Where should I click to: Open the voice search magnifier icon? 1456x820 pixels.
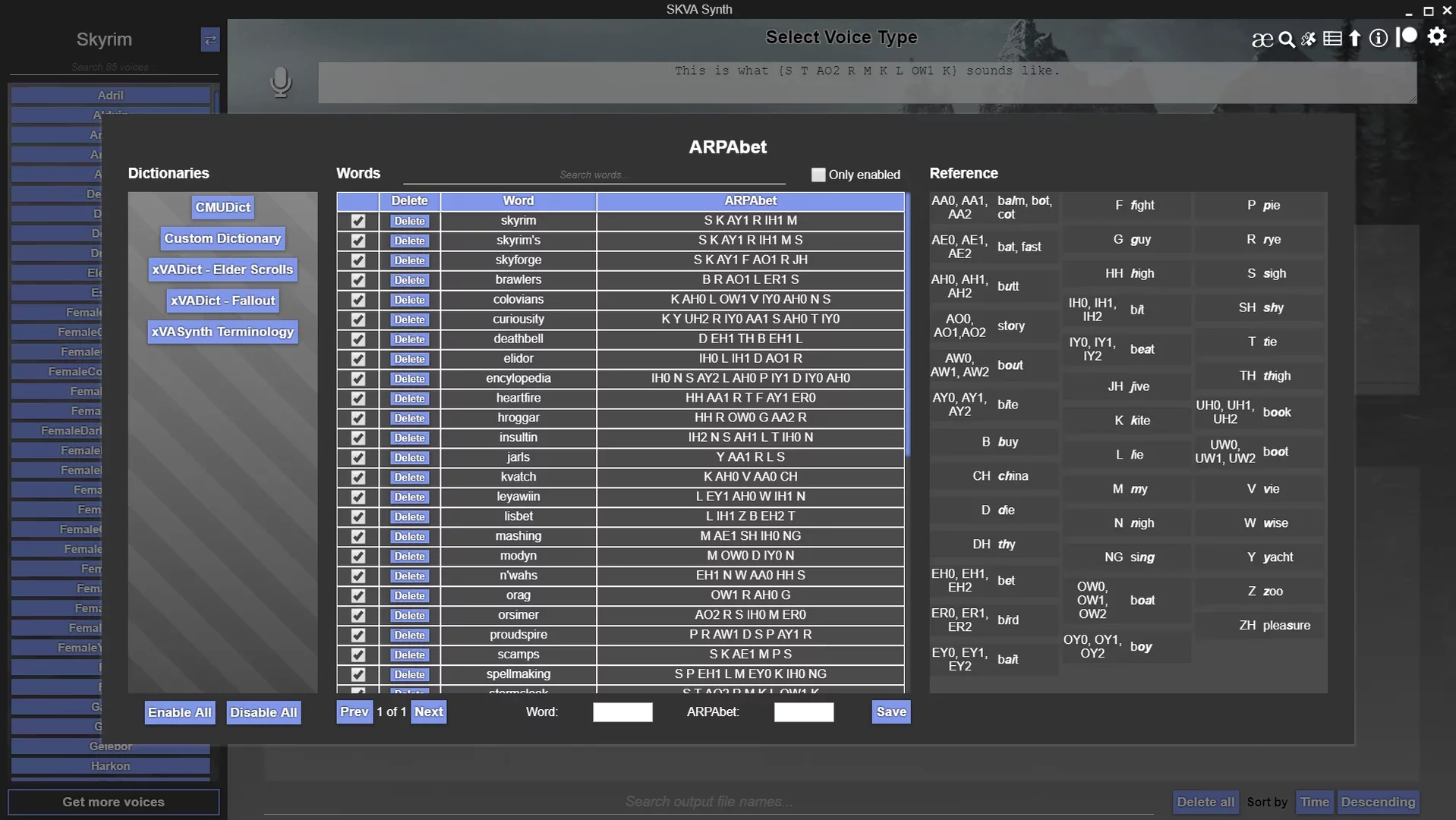[x=1287, y=39]
